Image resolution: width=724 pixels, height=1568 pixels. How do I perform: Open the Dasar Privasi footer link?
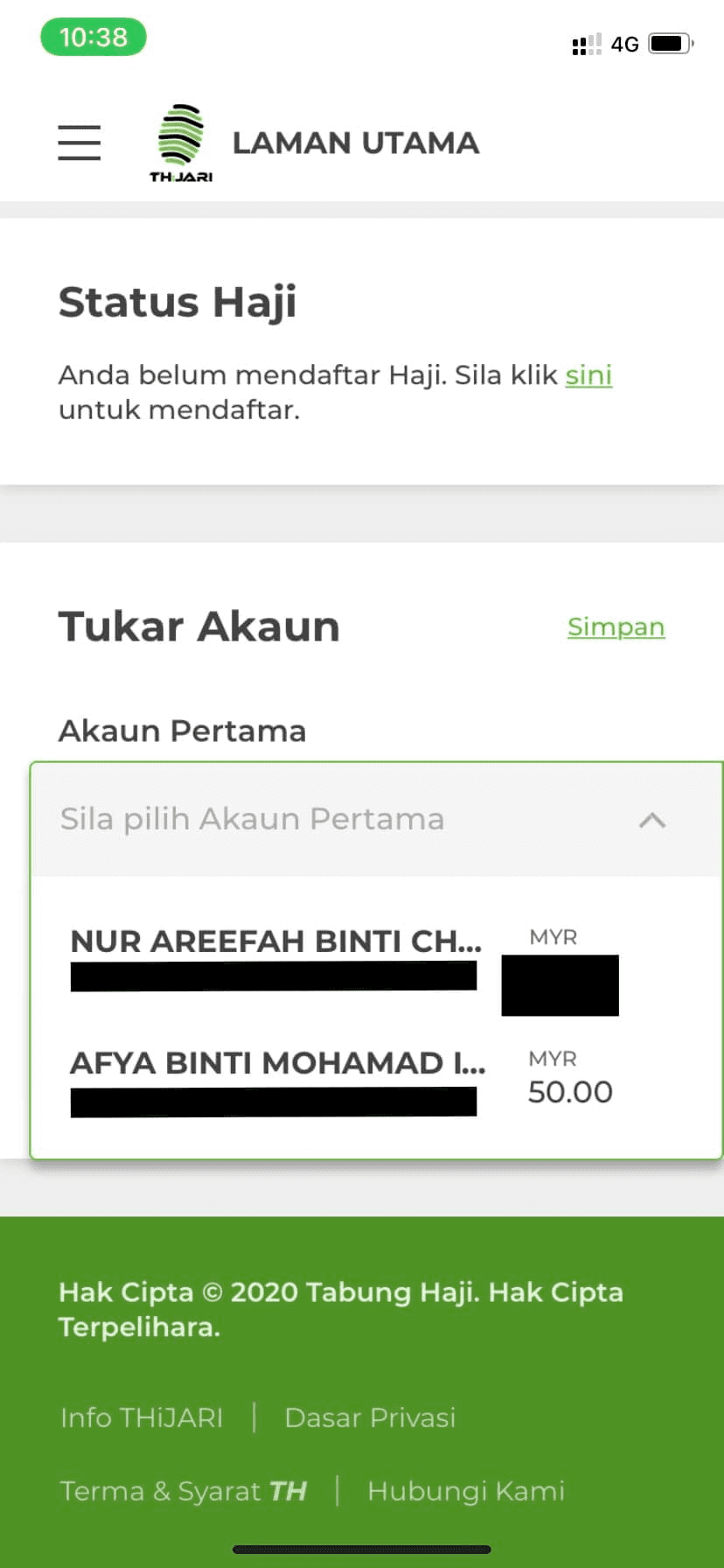point(370,1417)
